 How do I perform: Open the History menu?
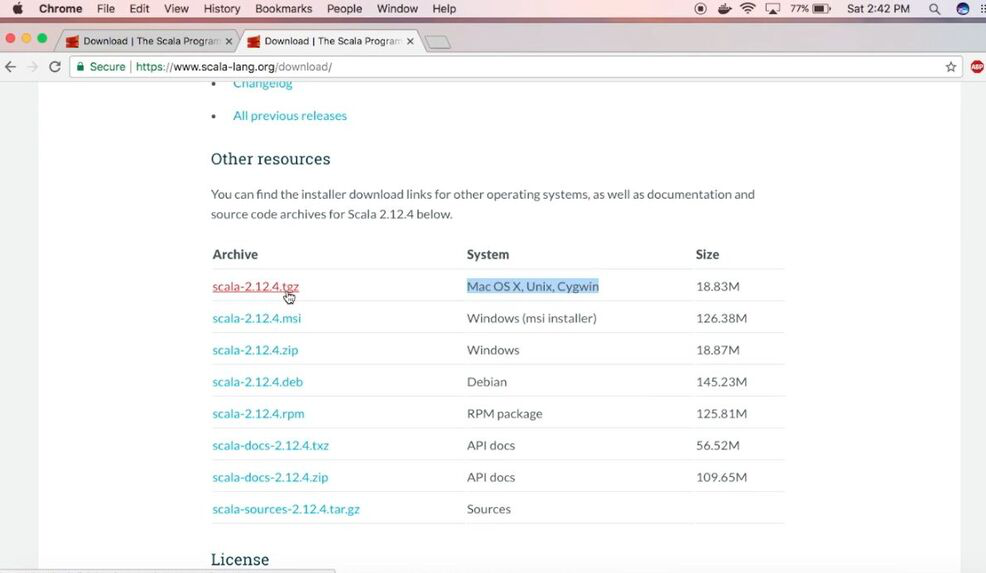point(221,9)
